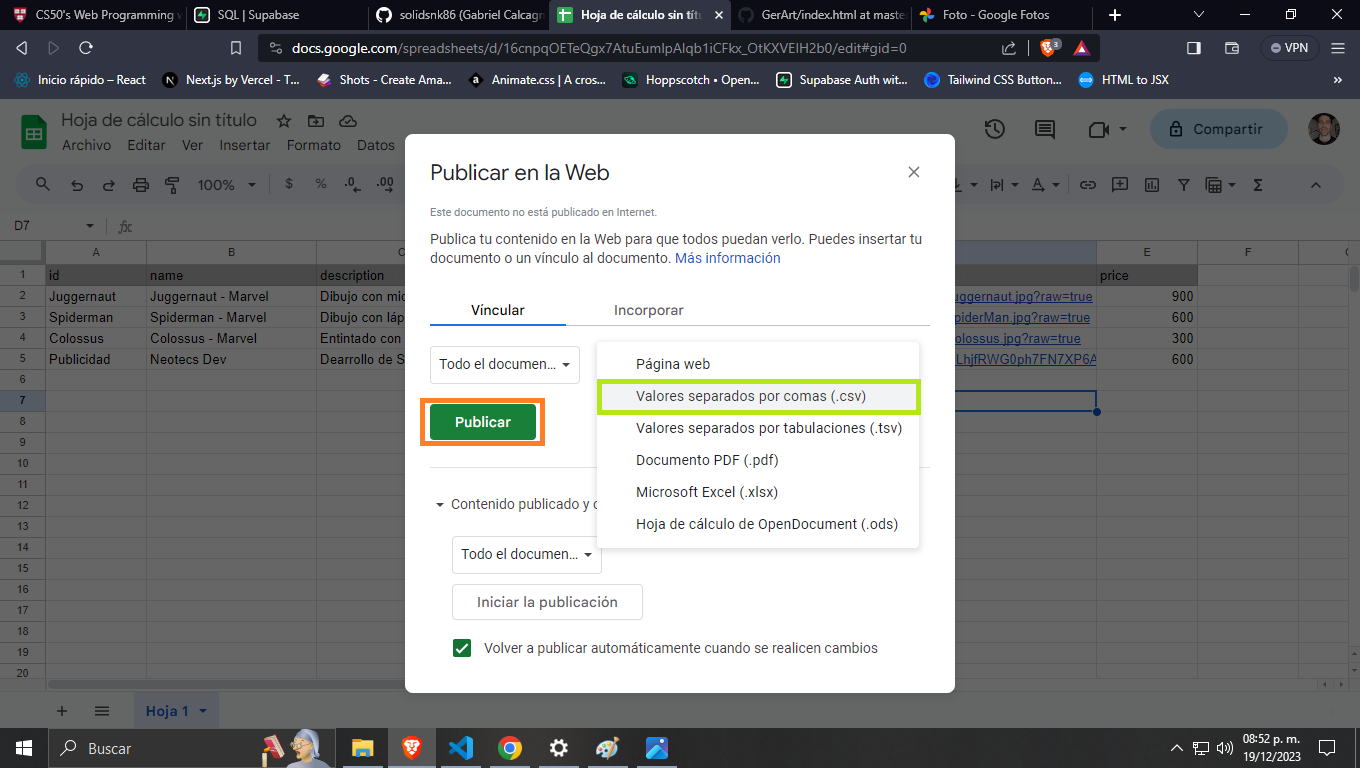Screen dimensions: 1360x768
Task: Click the green Publicar button
Action: [483, 422]
